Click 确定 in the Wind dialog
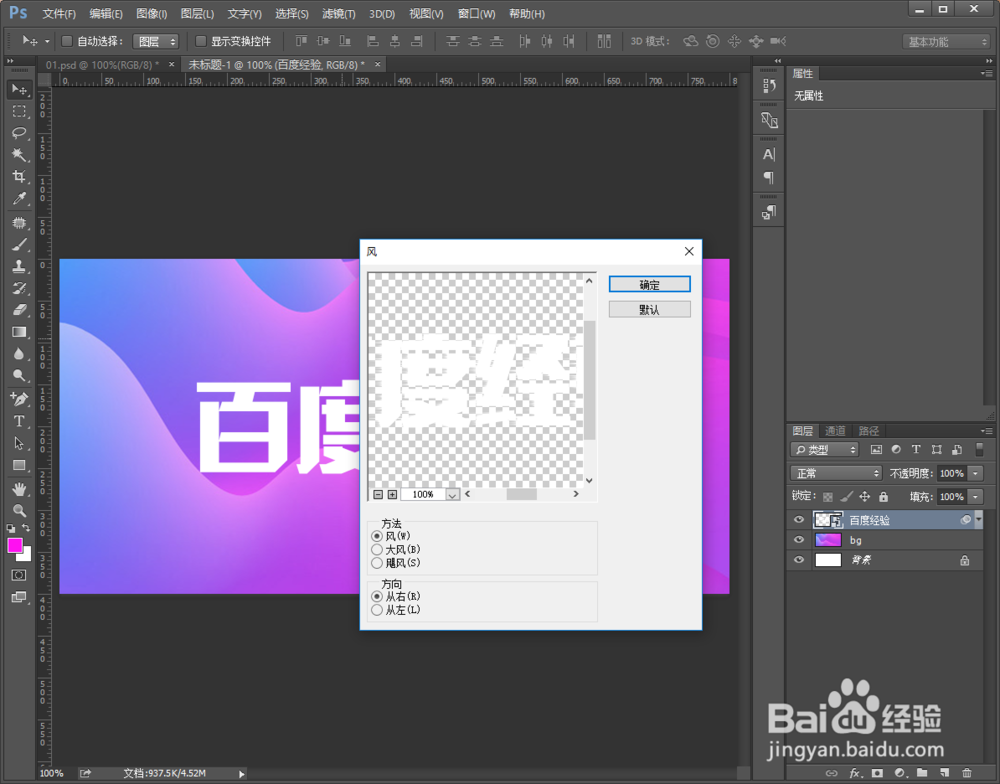 coord(649,285)
